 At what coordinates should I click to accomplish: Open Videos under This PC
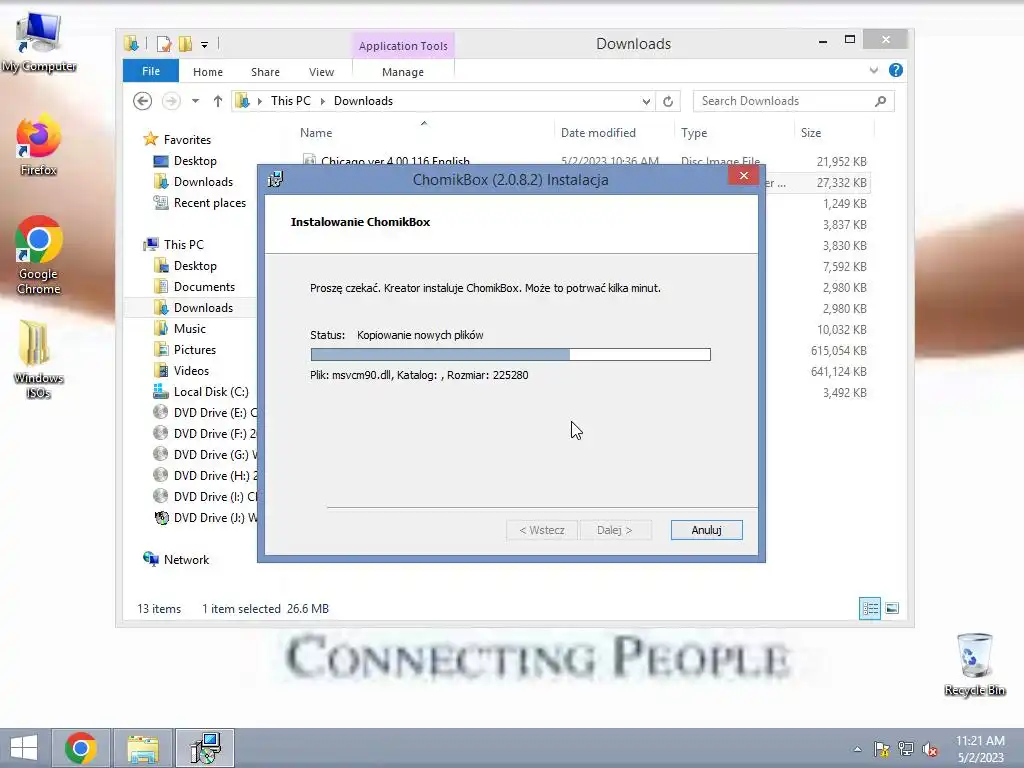tap(191, 370)
